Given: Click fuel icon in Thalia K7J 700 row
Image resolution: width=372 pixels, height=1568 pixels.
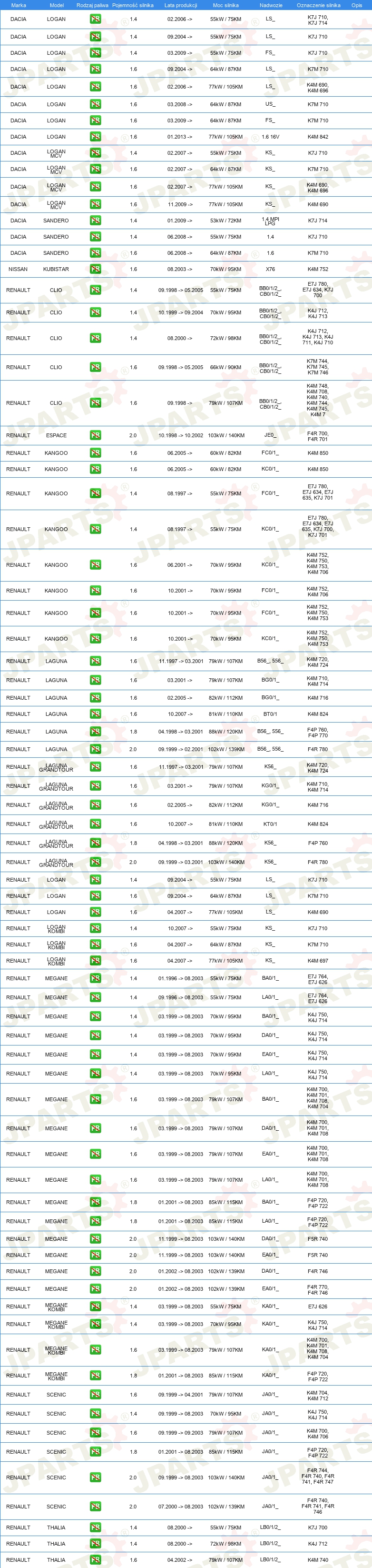Looking at the screenshot, I should pos(96,1527).
